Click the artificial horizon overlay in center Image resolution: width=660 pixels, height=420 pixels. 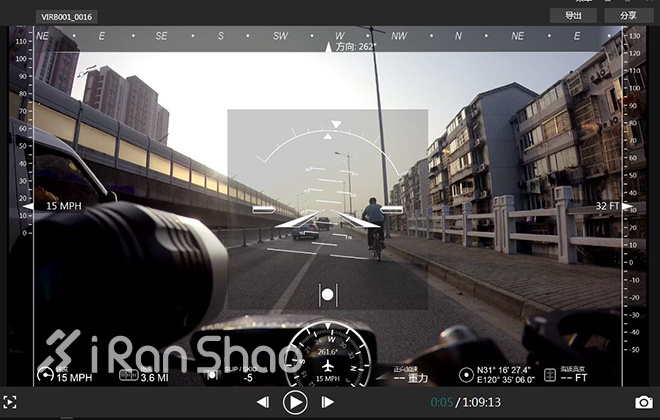click(x=328, y=208)
